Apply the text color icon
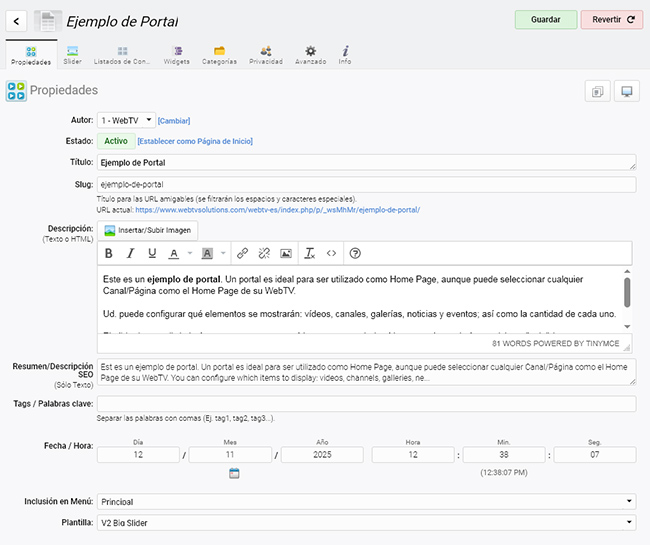The width and height of the screenshot is (650, 545). 174,253
